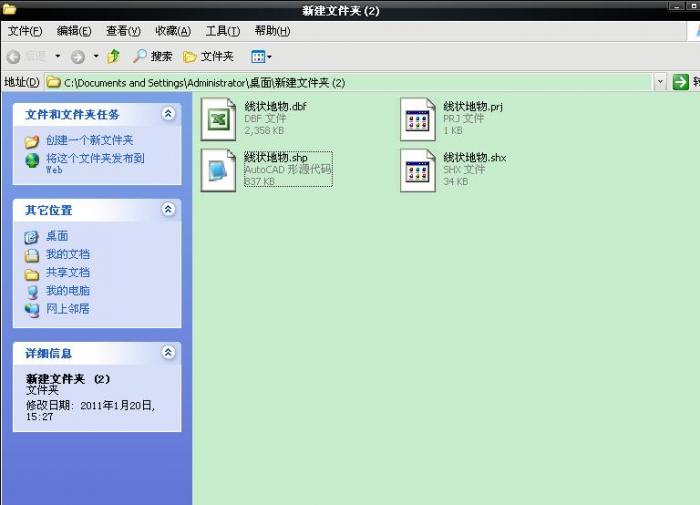Click the address bar path field

pyautogui.click(x=350, y=82)
